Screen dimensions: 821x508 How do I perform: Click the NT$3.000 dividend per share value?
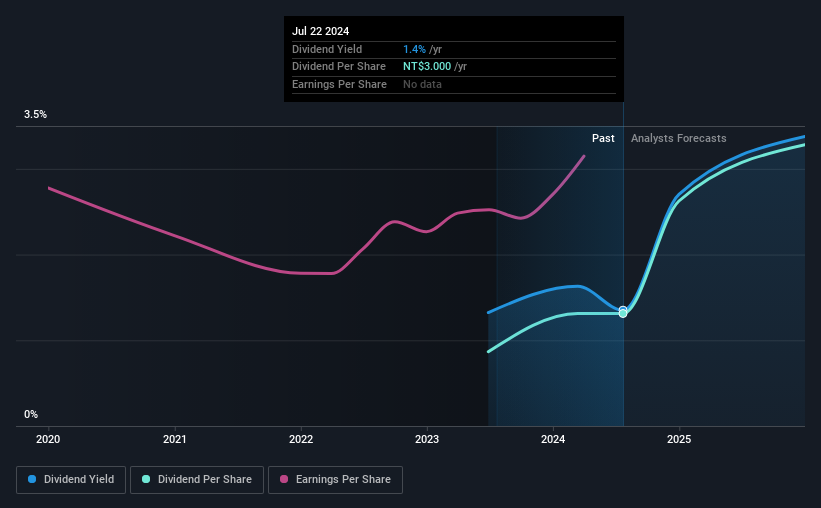pos(427,67)
